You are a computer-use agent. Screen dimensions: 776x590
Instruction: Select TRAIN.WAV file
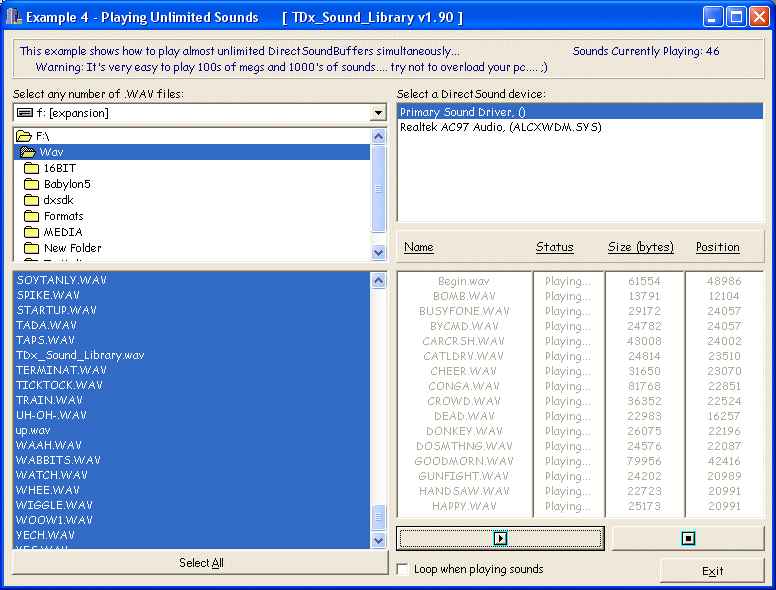pos(192,400)
